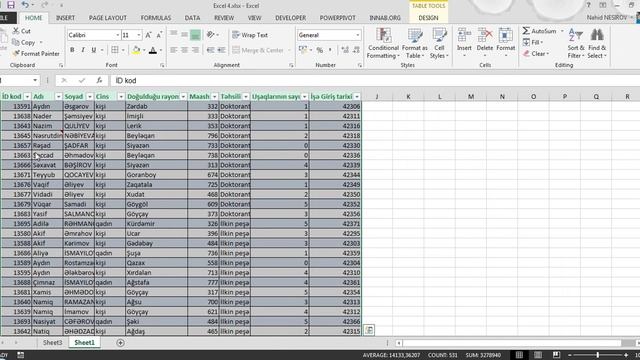Increase font size with large A icon
This screenshot has width=640, height=360.
(x=149, y=35)
